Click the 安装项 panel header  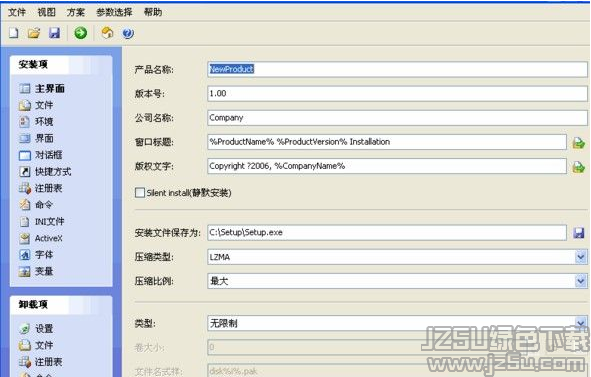[x=61, y=65]
